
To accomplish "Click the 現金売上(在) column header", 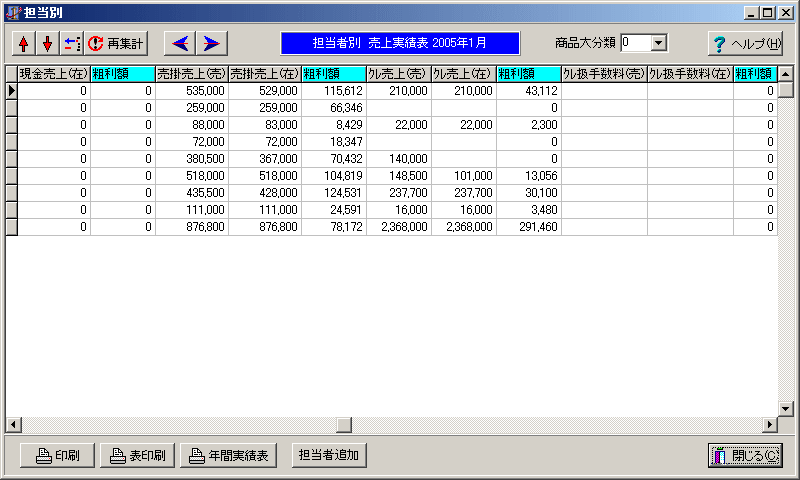I will pos(54,74).
